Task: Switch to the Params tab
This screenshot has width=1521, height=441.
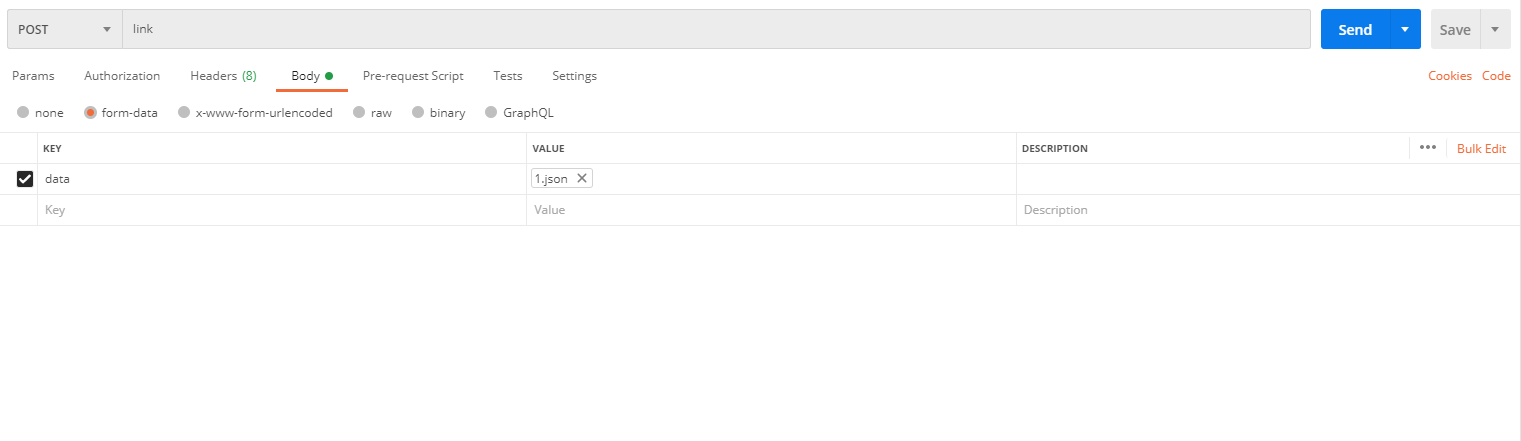Action: click(33, 76)
